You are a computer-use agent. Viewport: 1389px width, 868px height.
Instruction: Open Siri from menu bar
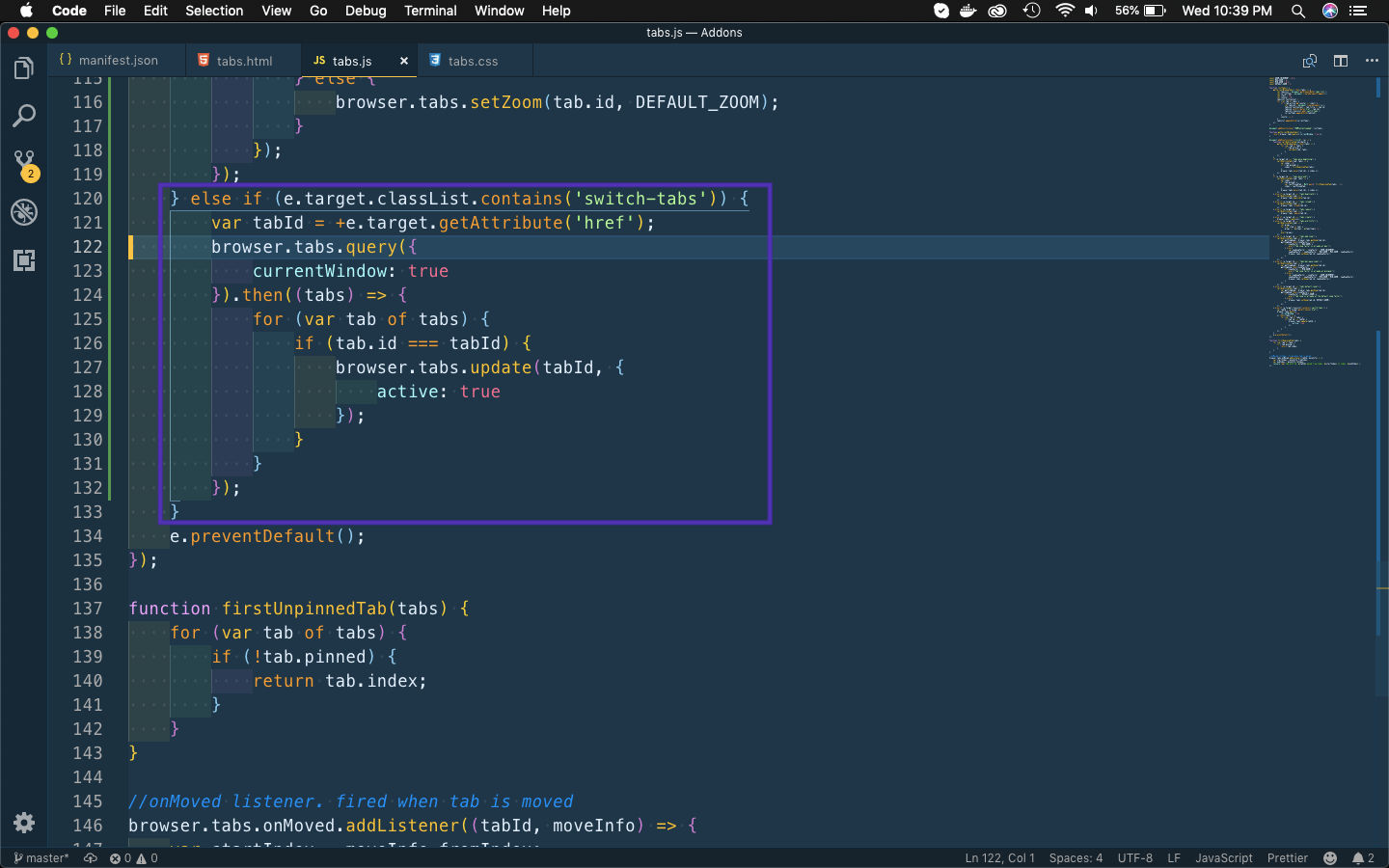1330,11
